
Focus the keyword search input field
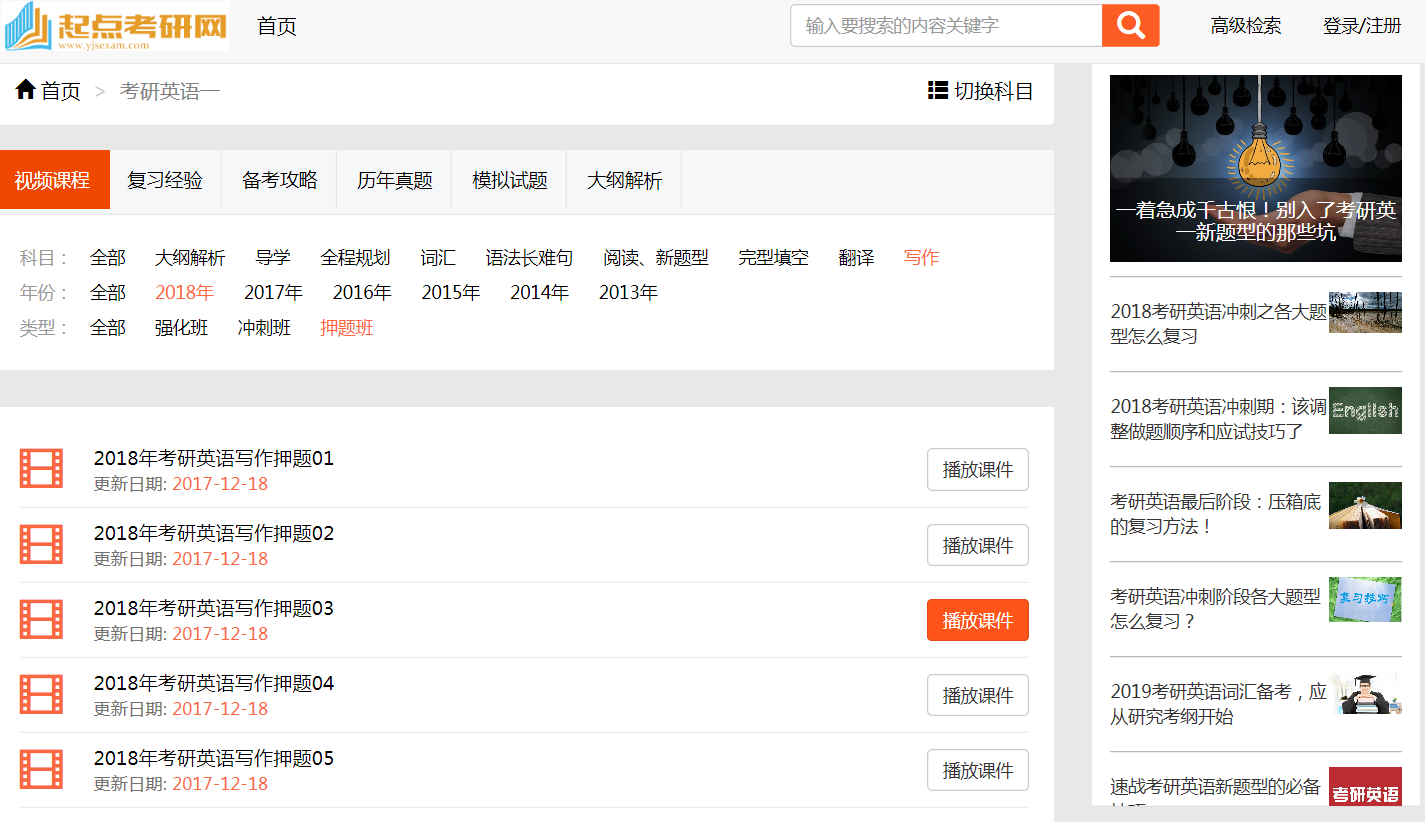point(945,26)
